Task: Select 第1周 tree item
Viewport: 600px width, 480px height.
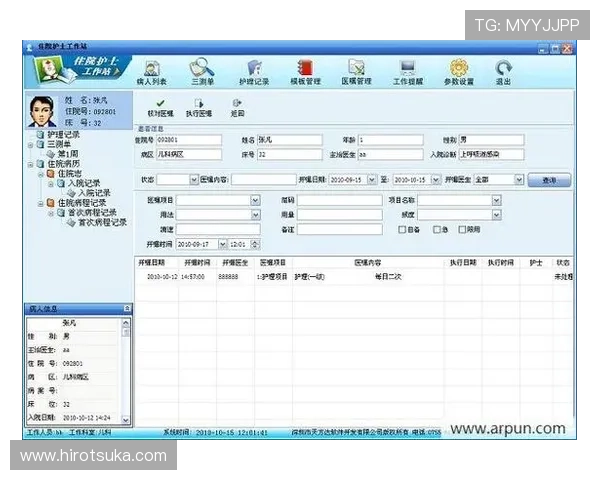Action: pyautogui.click(x=68, y=154)
